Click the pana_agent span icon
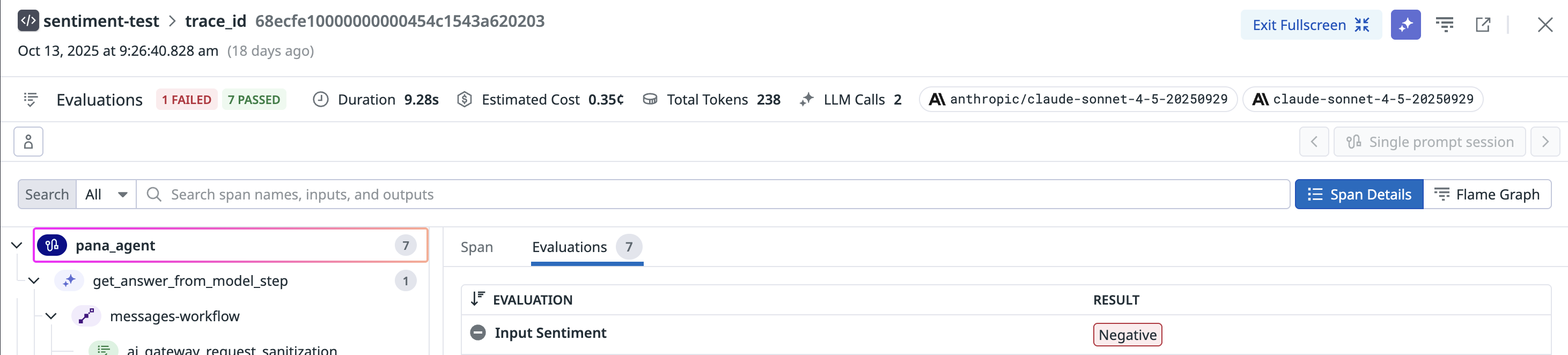 (51, 246)
